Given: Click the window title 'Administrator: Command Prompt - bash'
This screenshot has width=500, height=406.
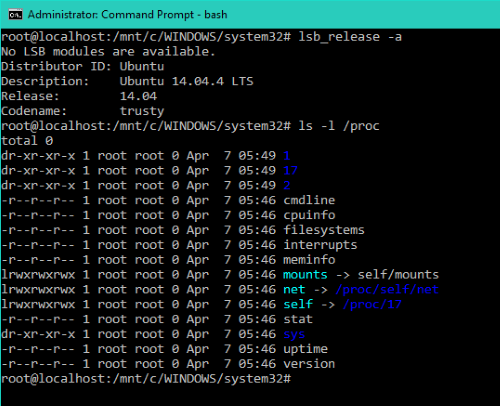Looking at the screenshot, I should tap(128, 15).
